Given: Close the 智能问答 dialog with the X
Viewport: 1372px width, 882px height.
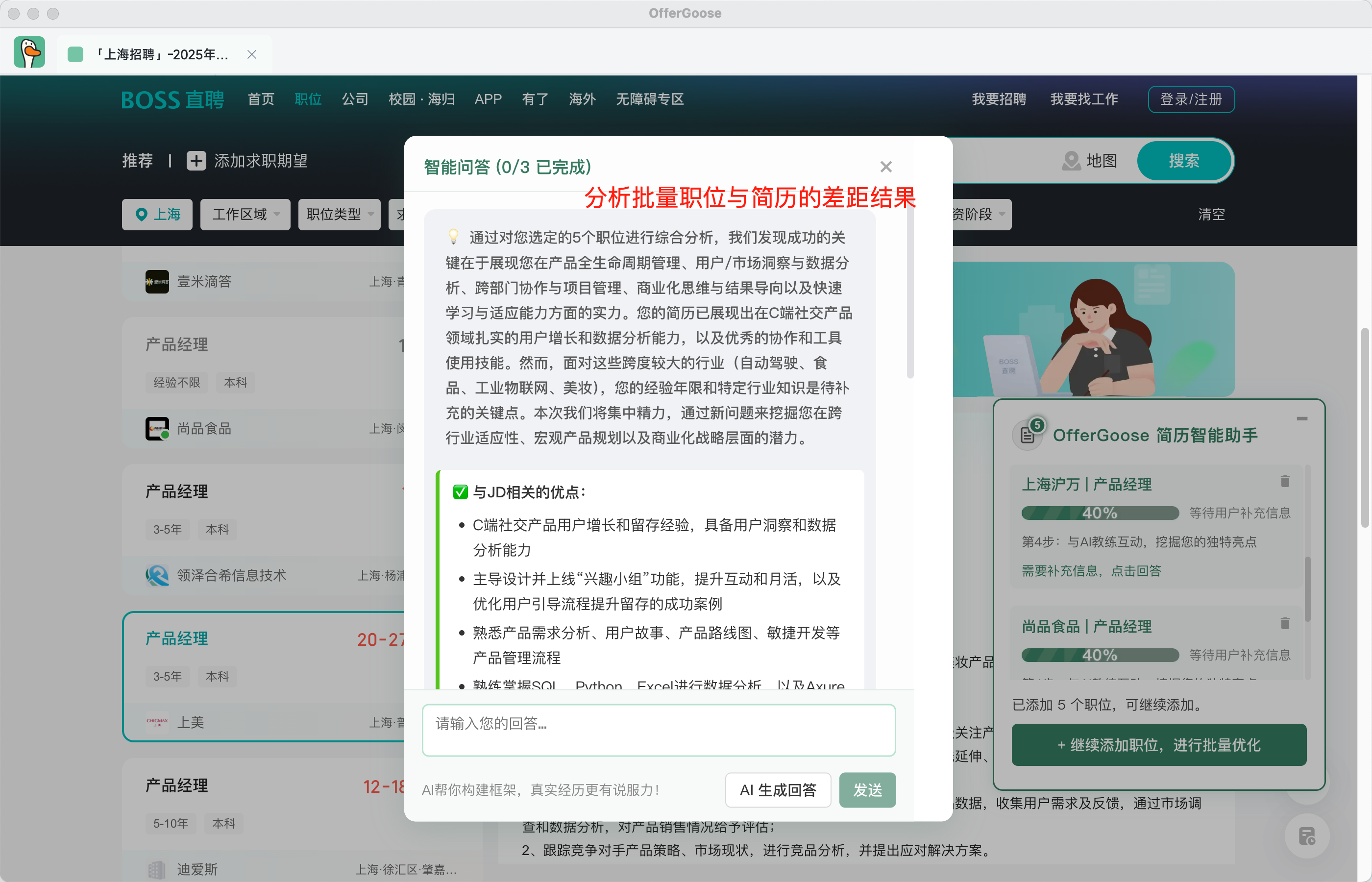Looking at the screenshot, I should click(885, 167).
